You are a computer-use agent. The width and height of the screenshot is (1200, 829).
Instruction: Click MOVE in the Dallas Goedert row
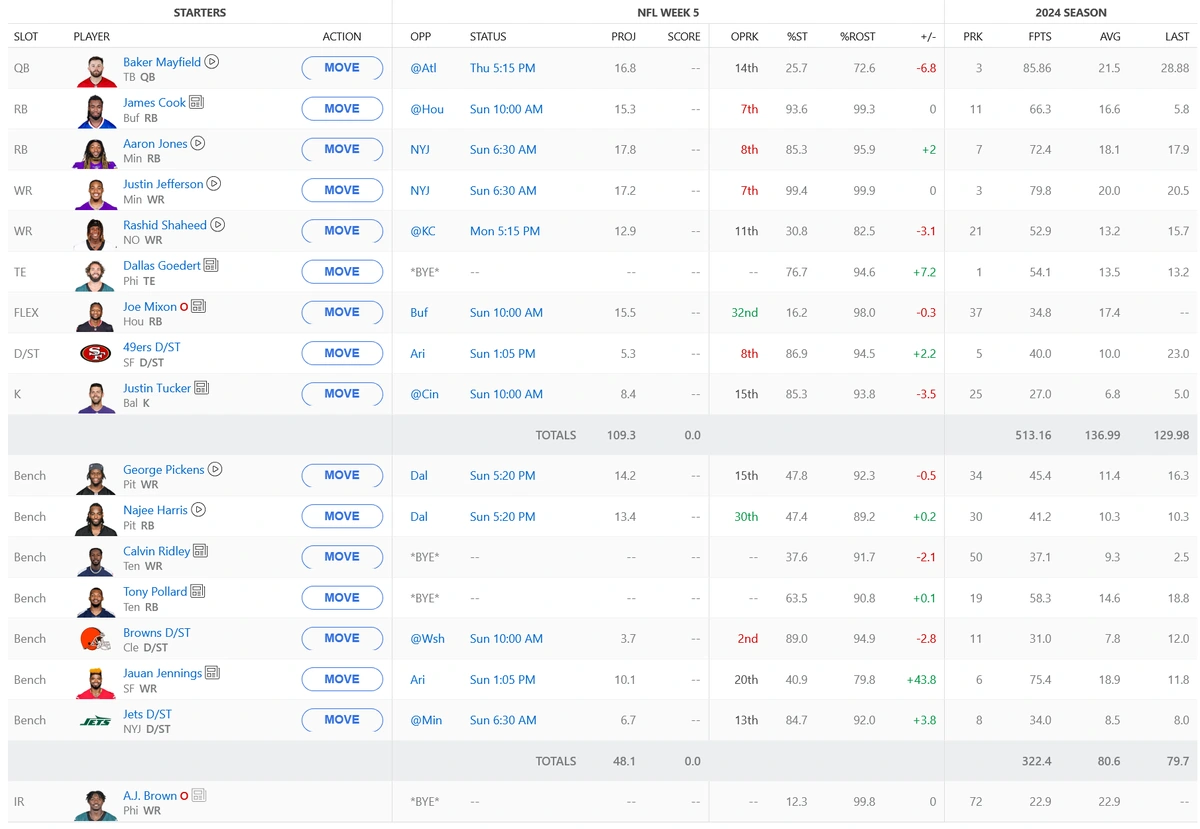tap(342, 272)
